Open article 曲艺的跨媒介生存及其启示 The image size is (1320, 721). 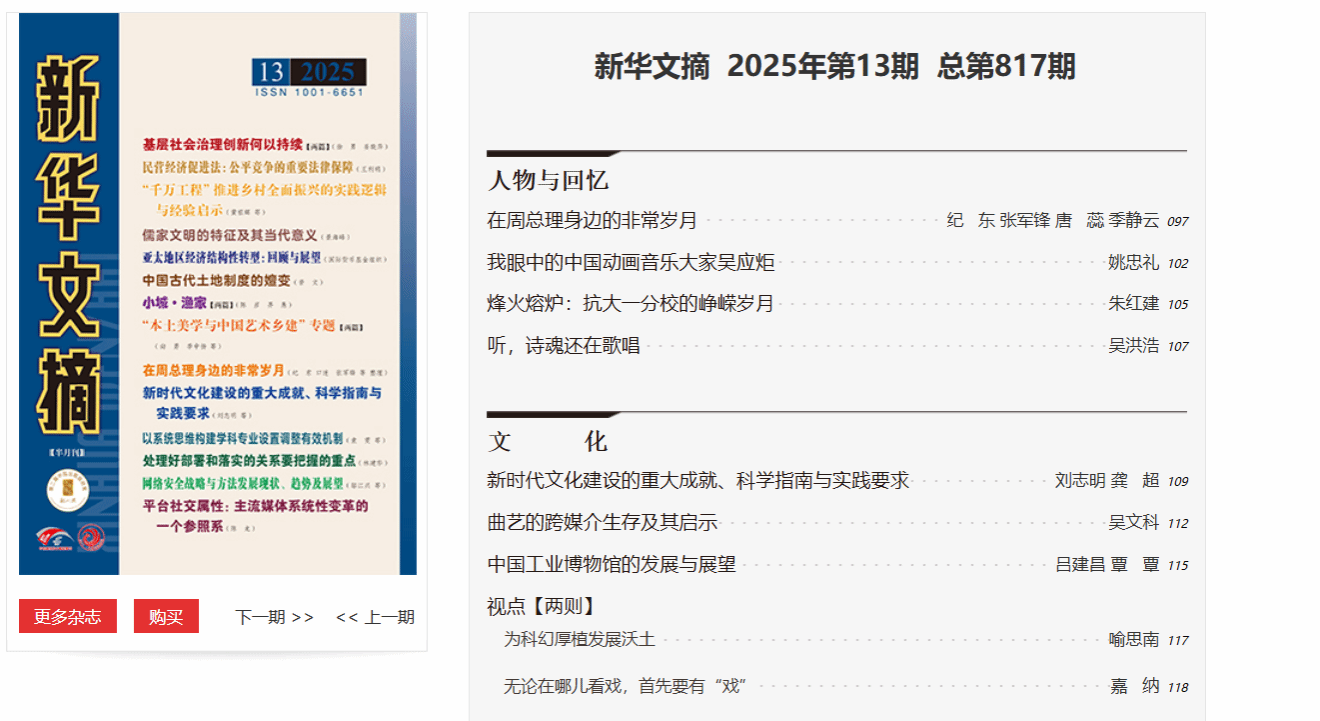(x=602, y=522)
